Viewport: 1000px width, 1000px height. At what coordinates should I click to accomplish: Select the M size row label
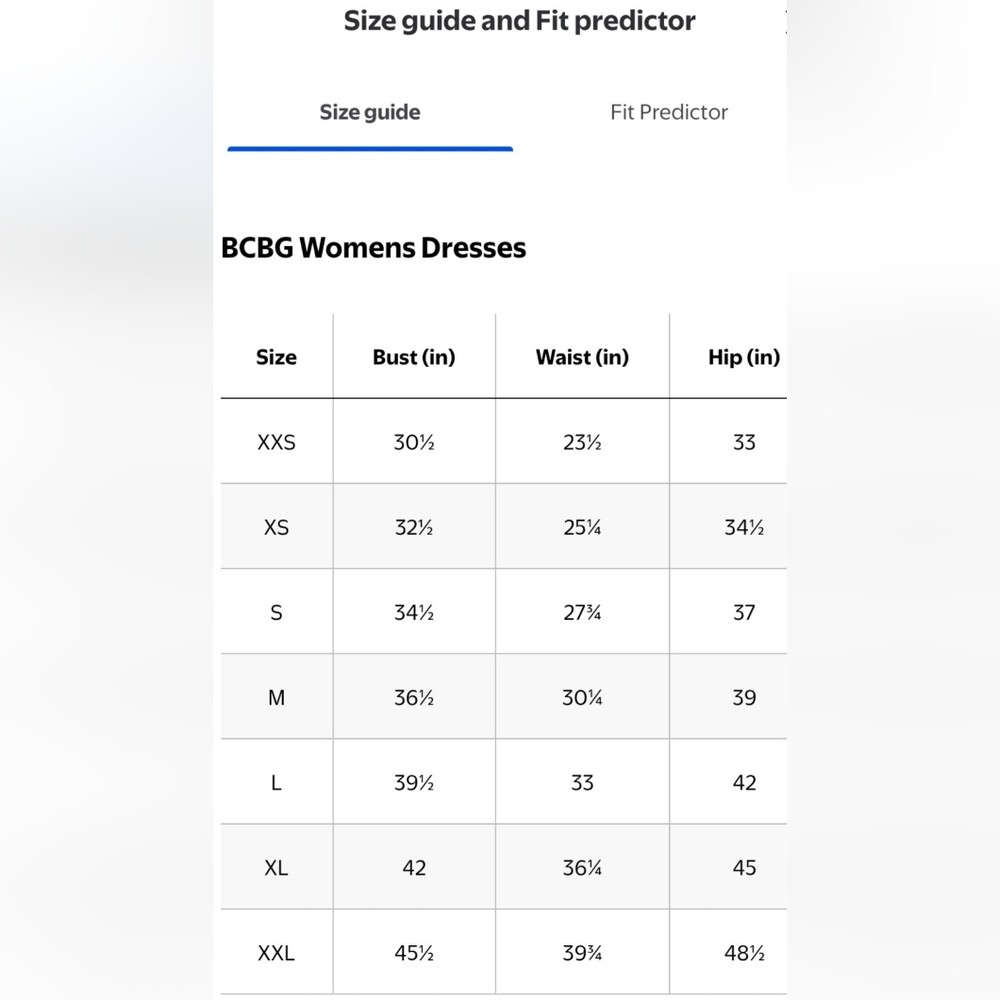pos(276,698)
